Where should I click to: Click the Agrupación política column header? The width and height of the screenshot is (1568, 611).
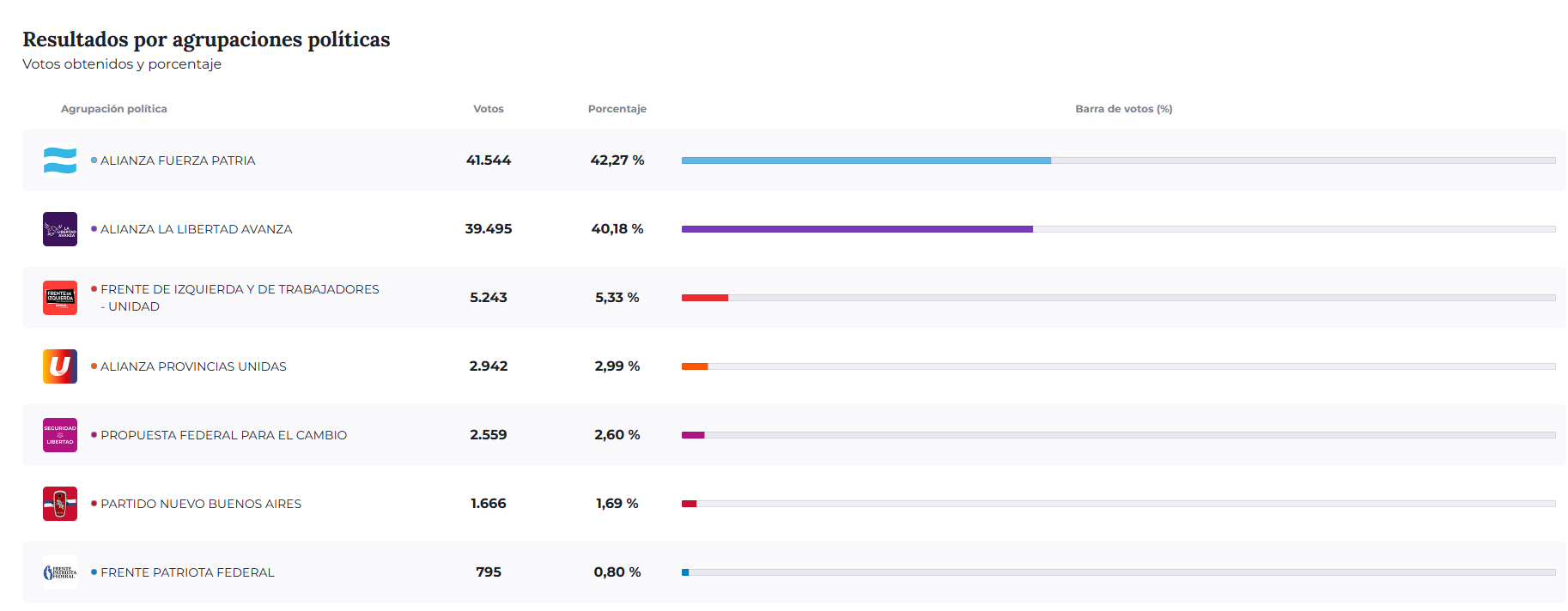(x=114, y=109)
